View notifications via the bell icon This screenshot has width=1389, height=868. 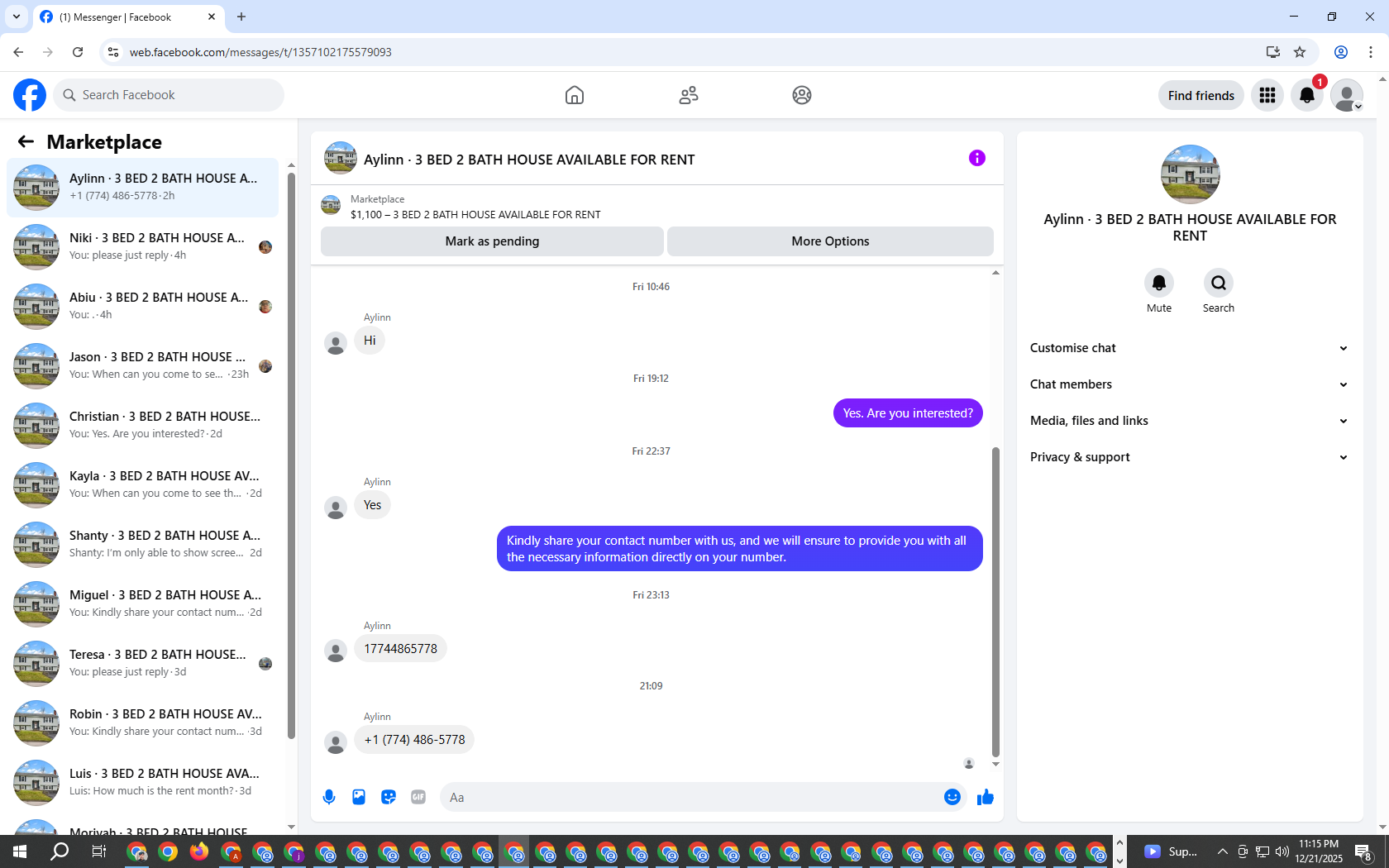pos(1307,95)
